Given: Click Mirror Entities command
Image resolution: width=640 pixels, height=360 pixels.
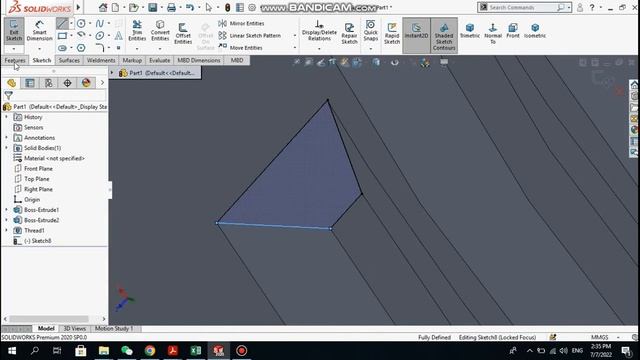Looking at the screenshot, I should click(x=241, y=23).
